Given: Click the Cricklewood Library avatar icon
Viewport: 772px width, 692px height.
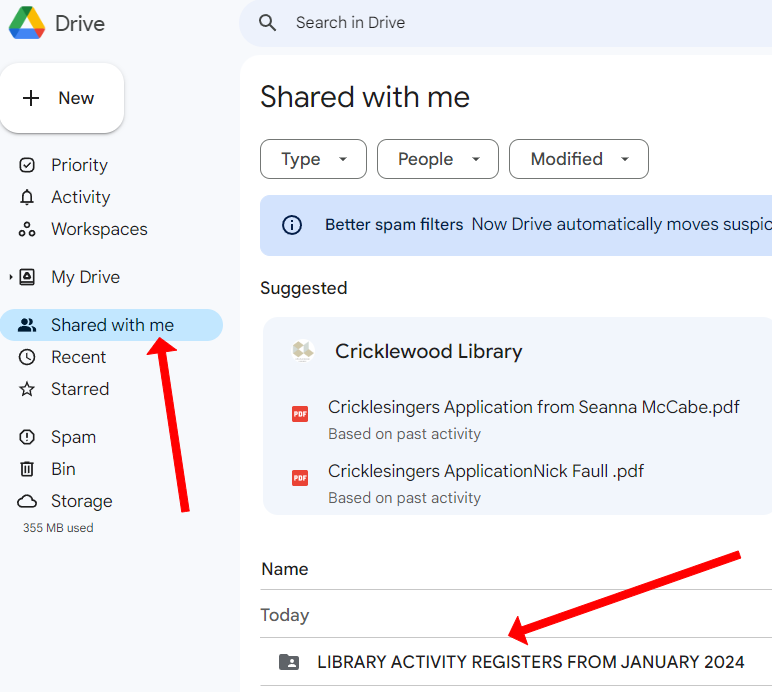Looking at the screenshot, I should (303, 351).
